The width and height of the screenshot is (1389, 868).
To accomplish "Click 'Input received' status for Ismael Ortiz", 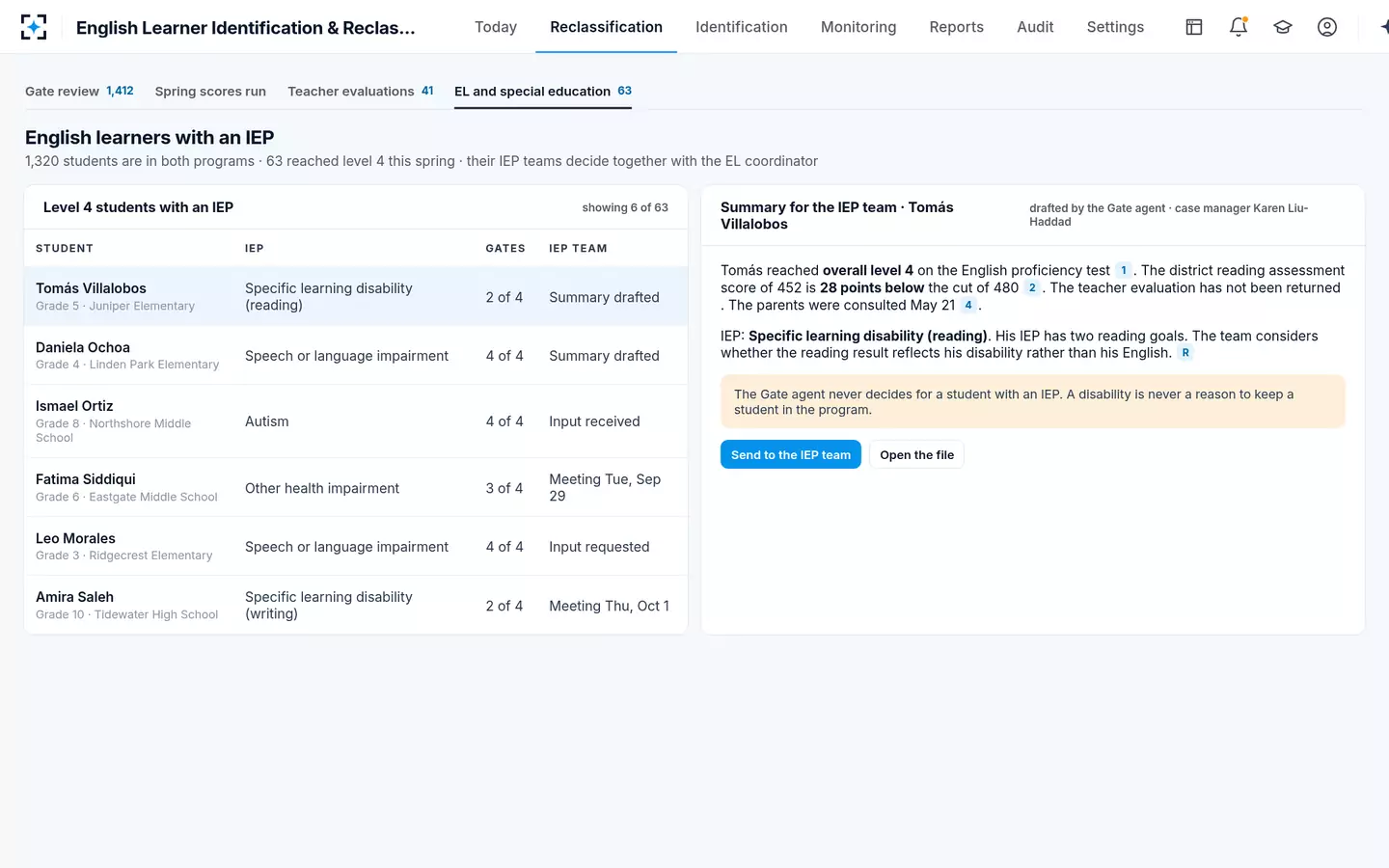I will pos(594,421).
